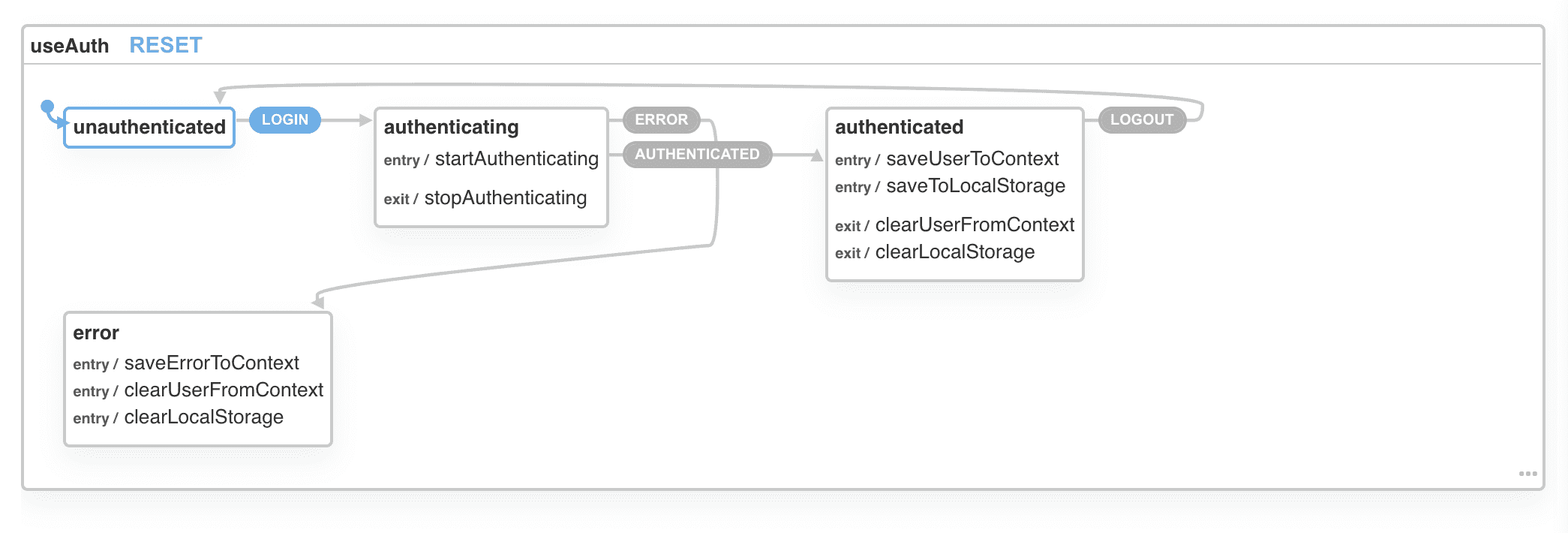Click the RESET link
Screen dimensions: 1568x533
[x=166, y=45]
